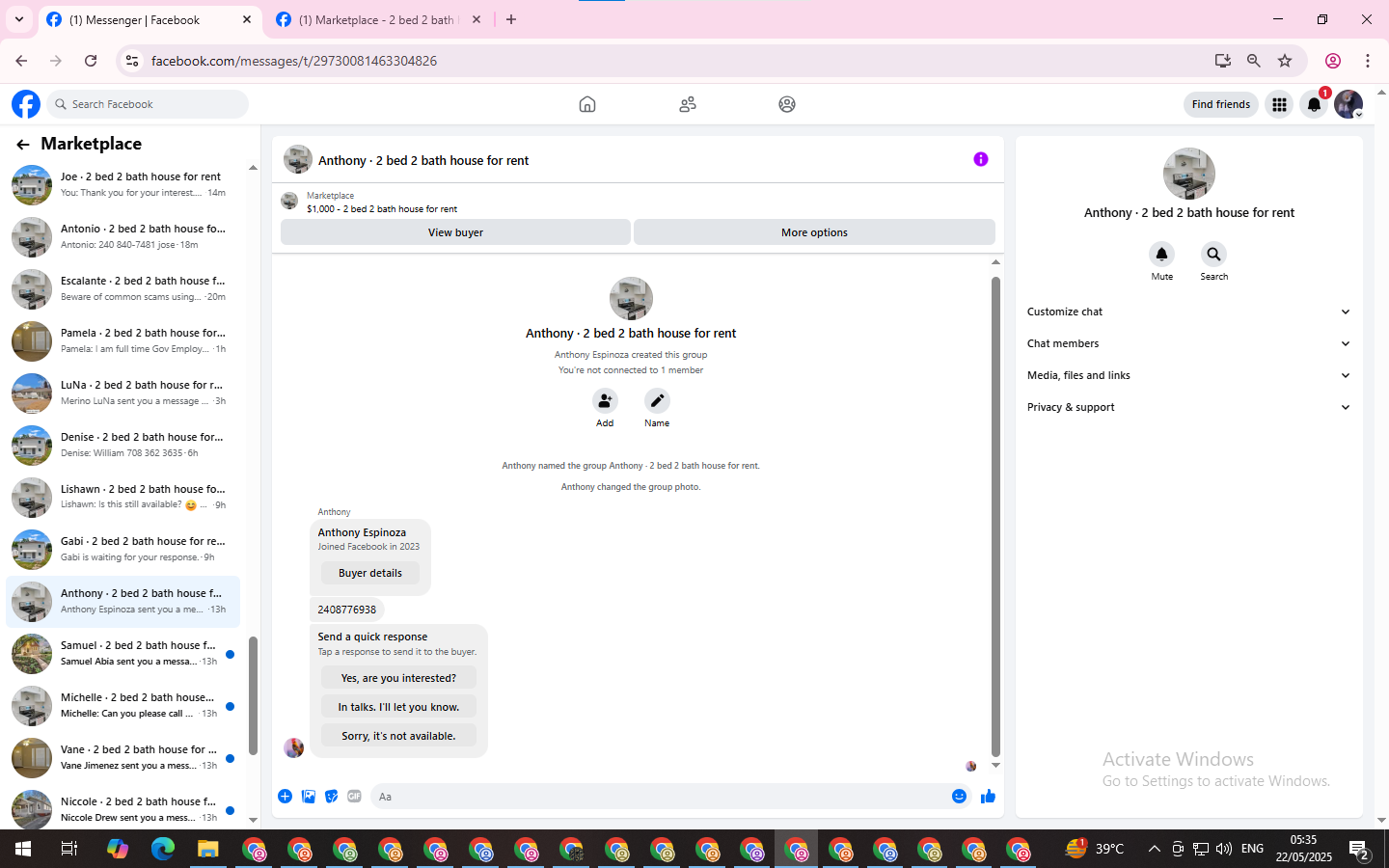Image resolution: width=1389 pixels, height=868 pixels.
Task: Bookmark this page with the star
Action: pos(1285,61)
